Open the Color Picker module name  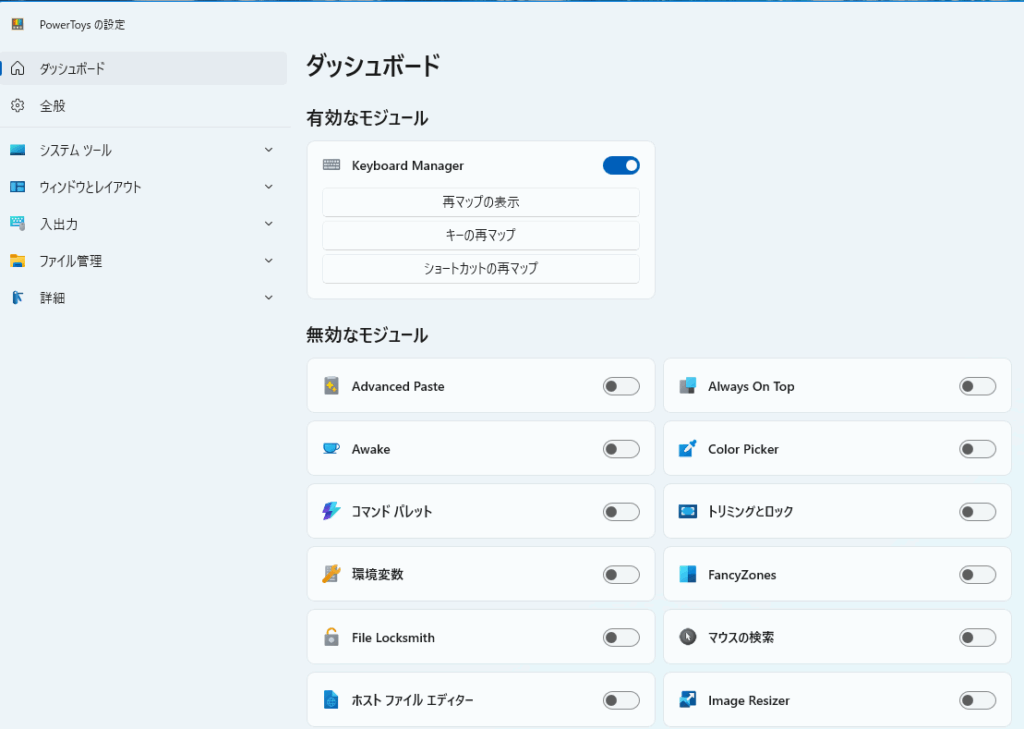pos(743,449)
